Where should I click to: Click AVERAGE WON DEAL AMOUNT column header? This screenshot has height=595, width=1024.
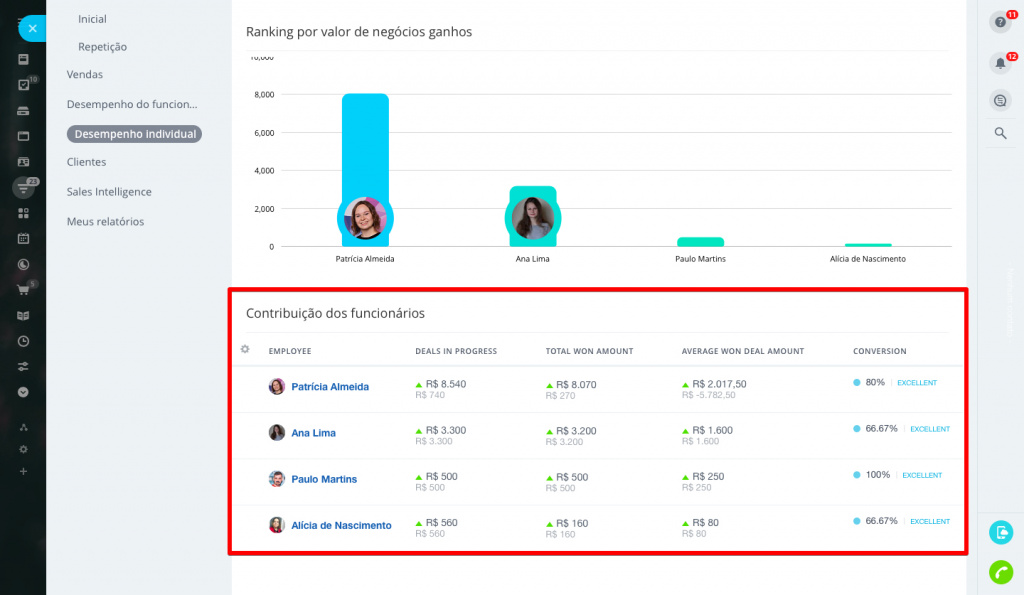click(x=743, y=351)
